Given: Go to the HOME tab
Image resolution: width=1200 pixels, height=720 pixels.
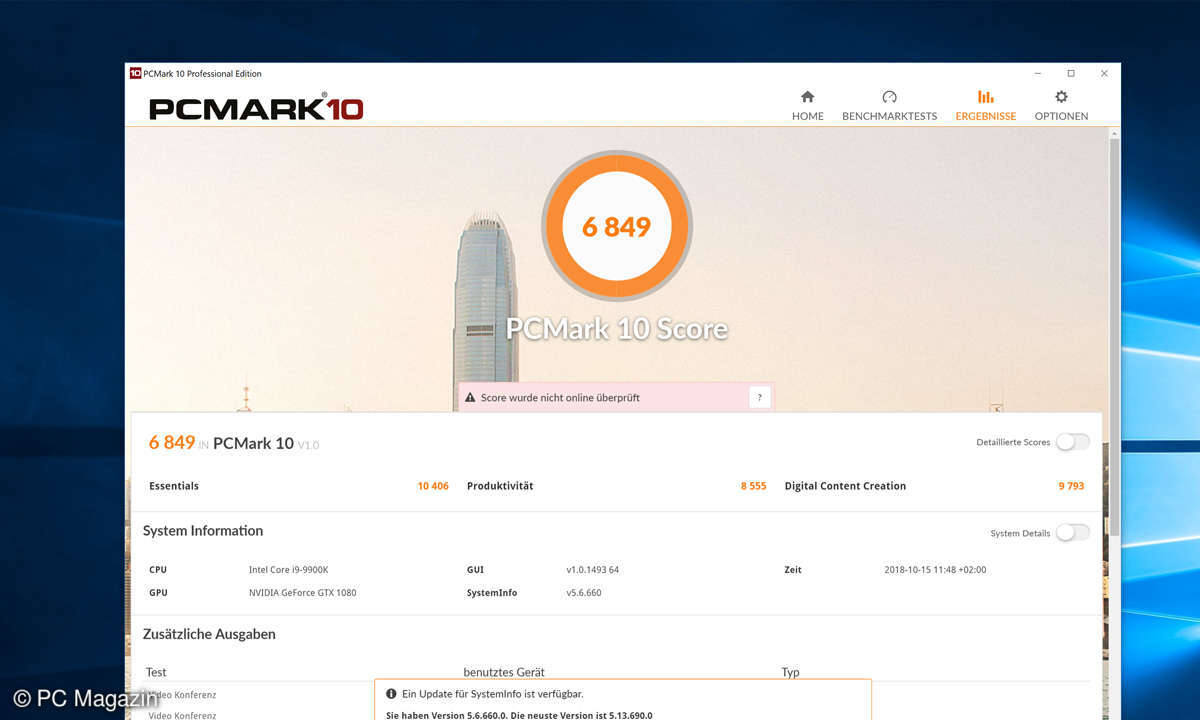Looking at the screenshot, I should [x=808, y=105].
